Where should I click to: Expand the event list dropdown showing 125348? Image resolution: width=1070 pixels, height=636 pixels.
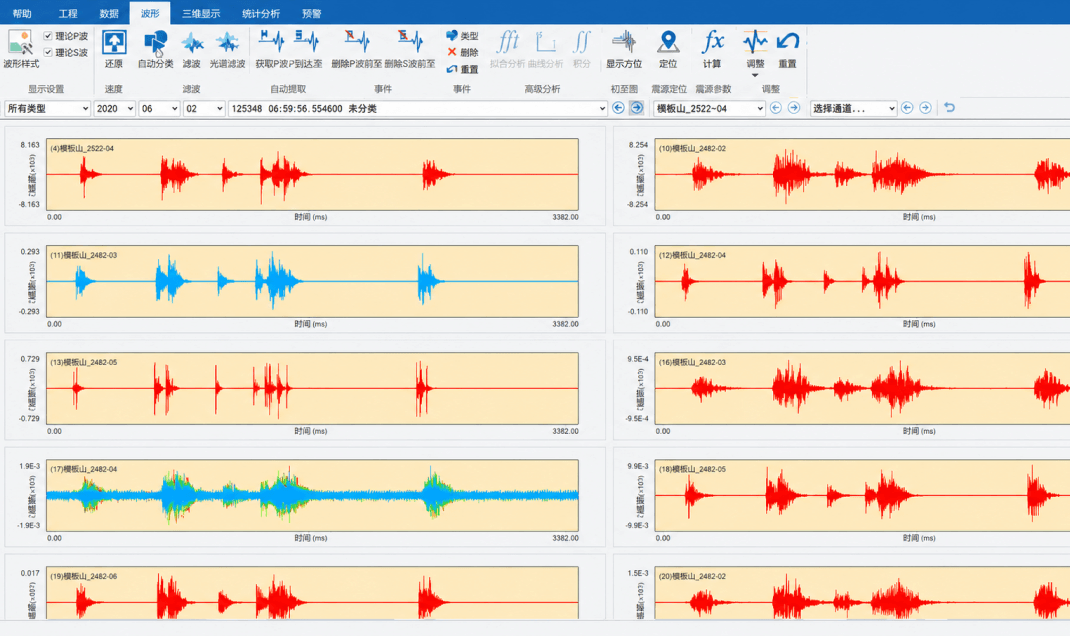[418, 109]
